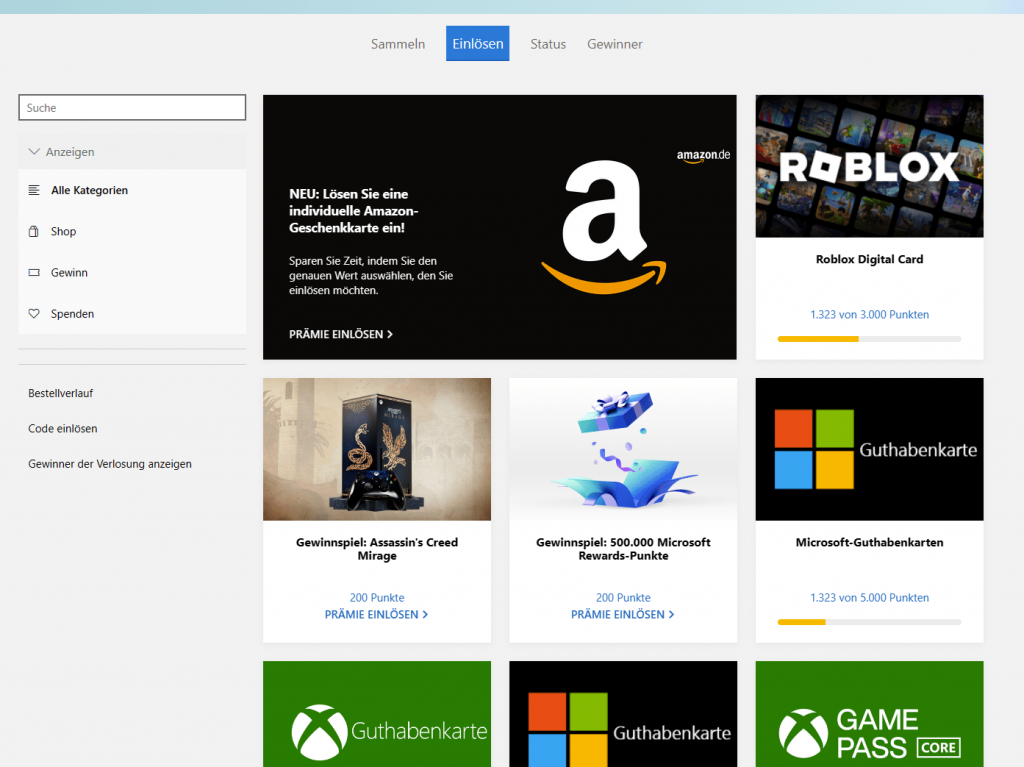Filter by Shop category label
The width and height of the screenshot is (1024, 767).
click(63, 231)
